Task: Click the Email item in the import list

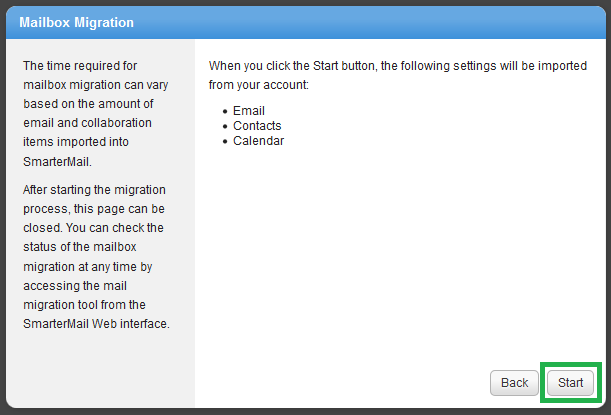Action: click(x=249, y=111)
